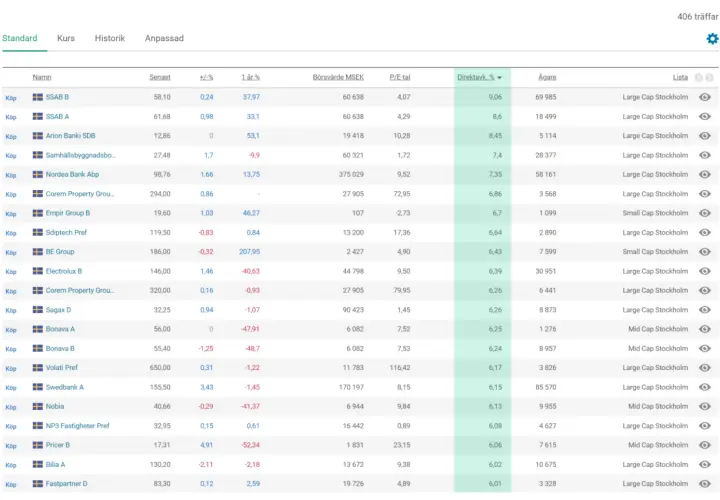The width and height of the screenshot is (720, 500).
Task: Toggle watch eye for SSAB B
Action: (x=705, y=97)
